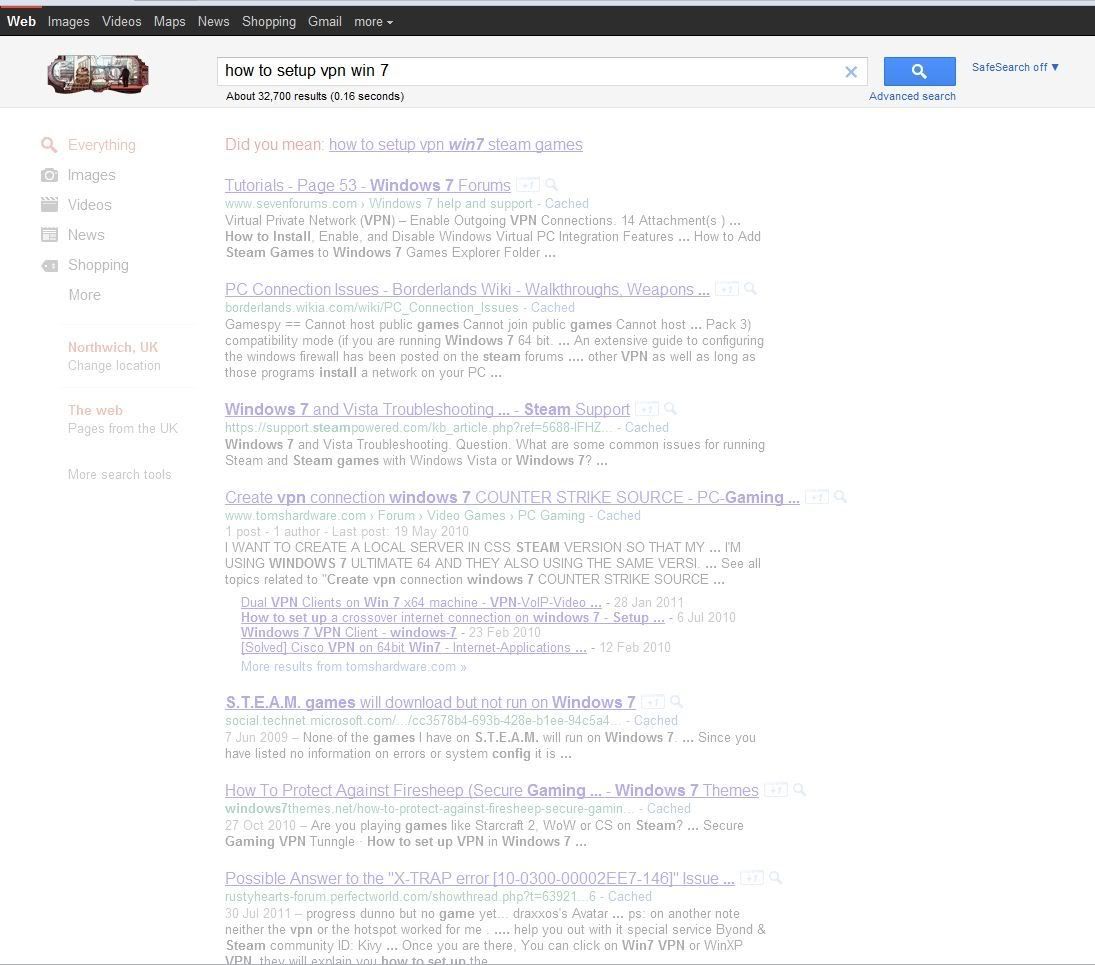Select the Images camera icon in sidebar

[49, 175]
